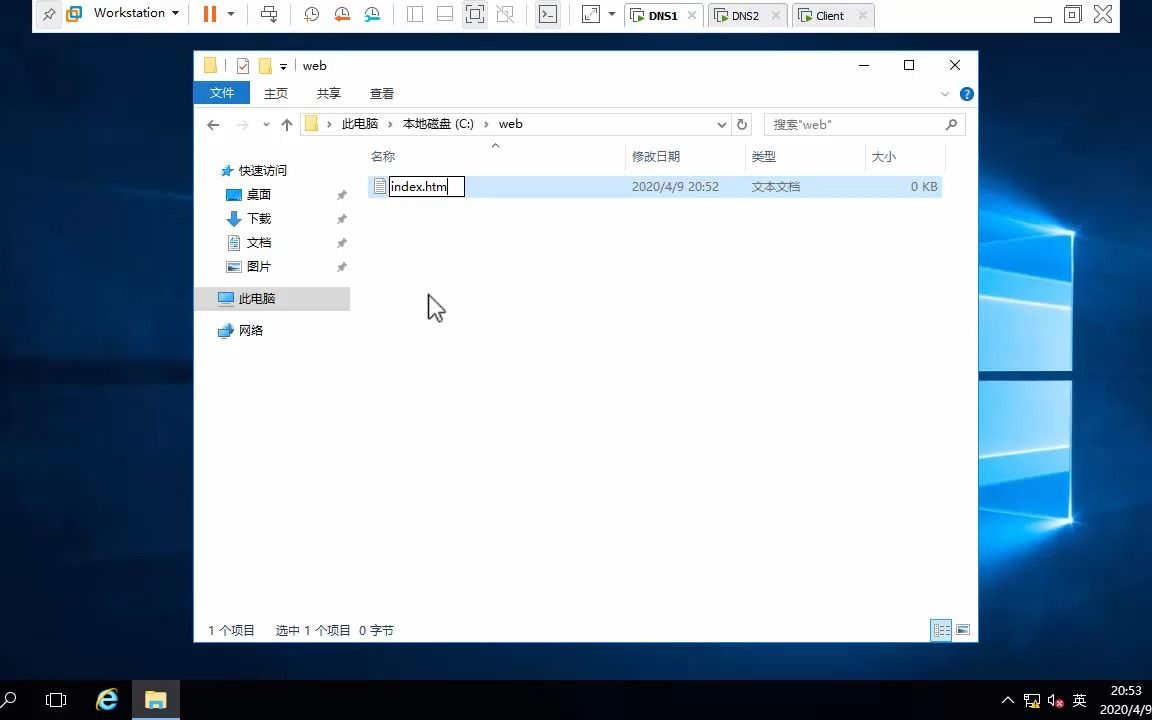
Task: Show the VMware library panel
Action: tap(415, 14)
